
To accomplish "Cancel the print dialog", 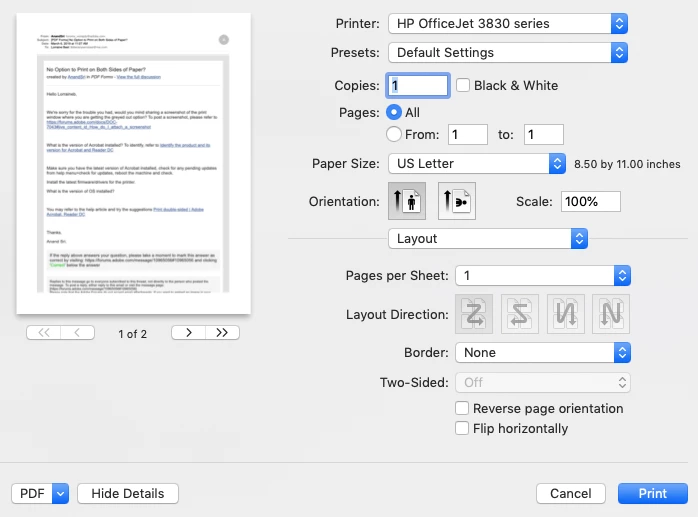I will pos(571,493).
